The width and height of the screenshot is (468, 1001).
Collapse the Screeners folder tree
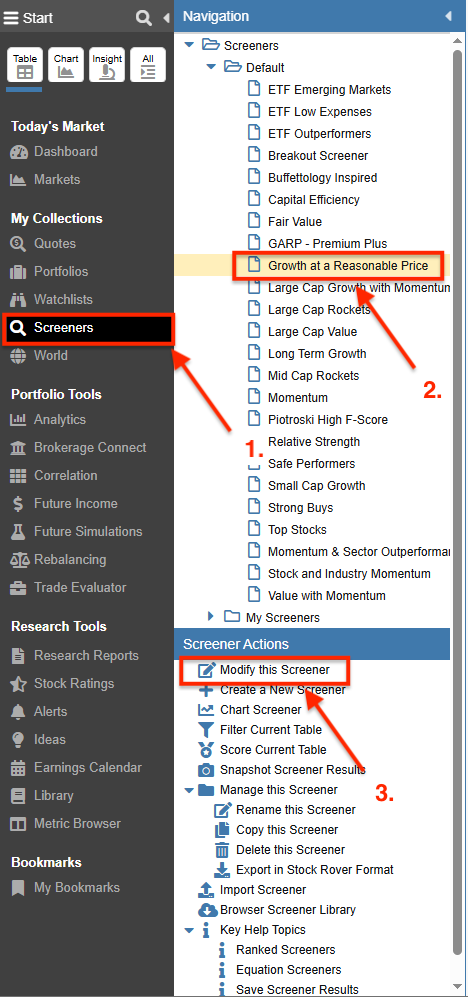(x=189, y=45)
